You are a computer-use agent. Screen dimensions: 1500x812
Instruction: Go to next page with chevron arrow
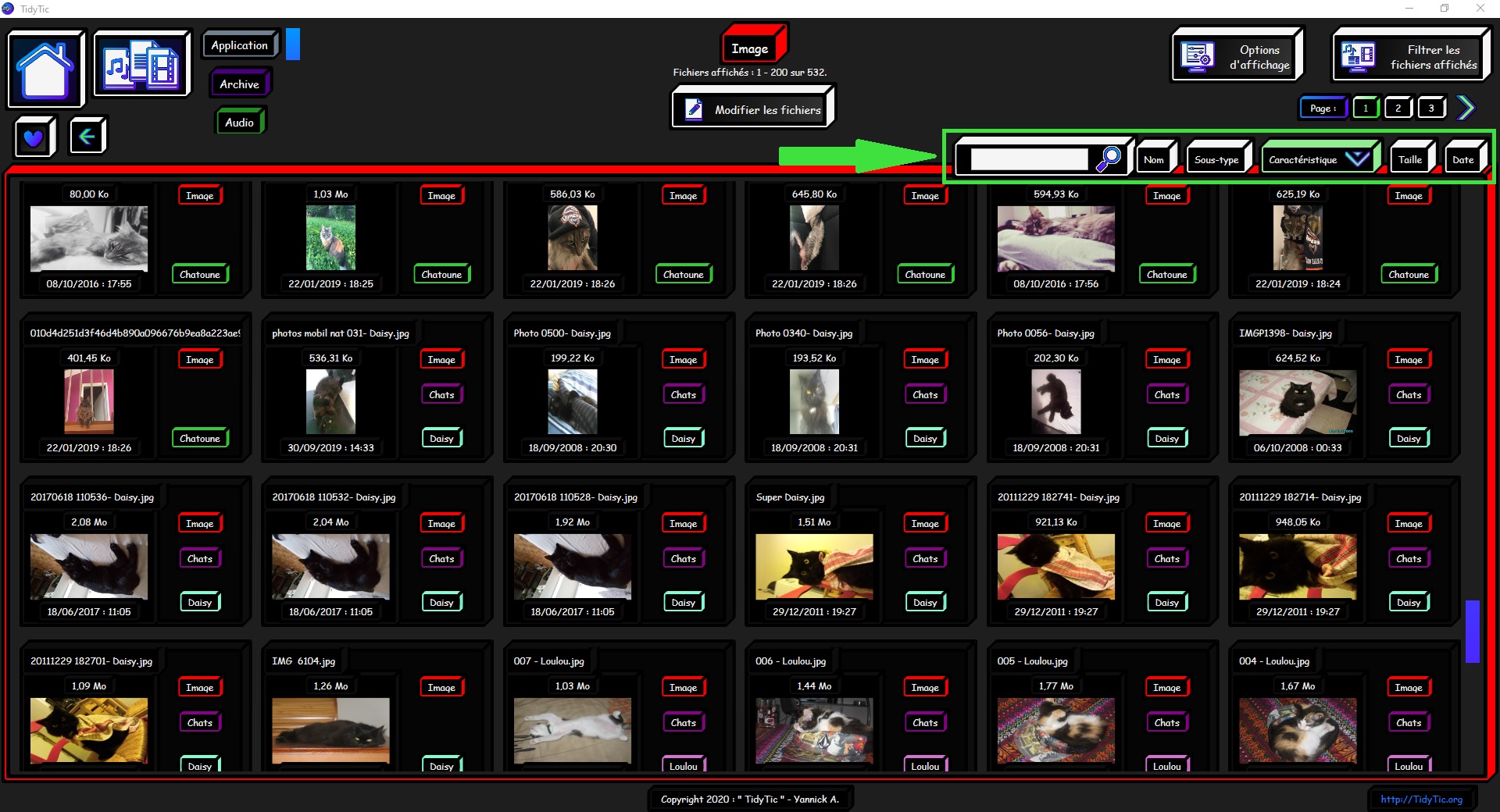tap(1466, 108)
